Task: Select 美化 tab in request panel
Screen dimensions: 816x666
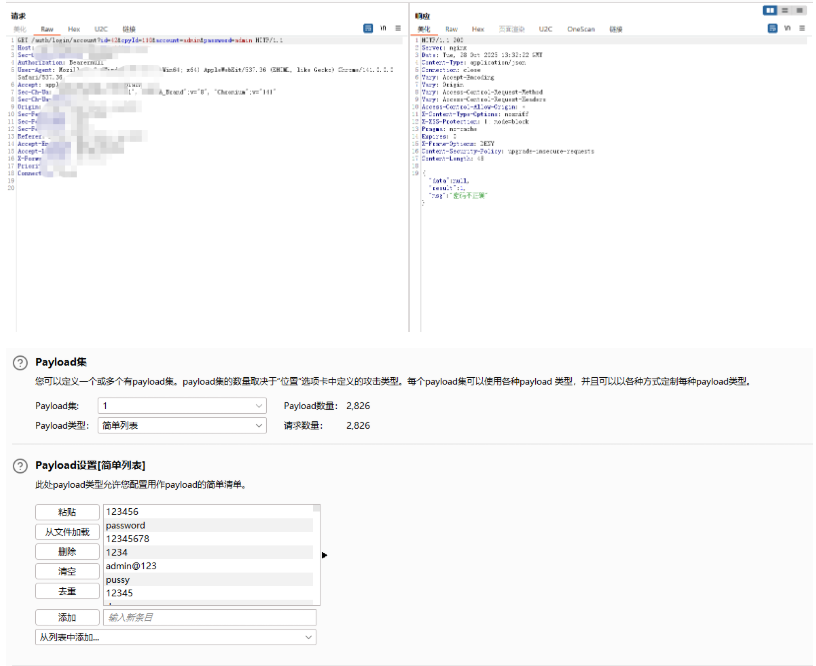Action: (20, 29)
